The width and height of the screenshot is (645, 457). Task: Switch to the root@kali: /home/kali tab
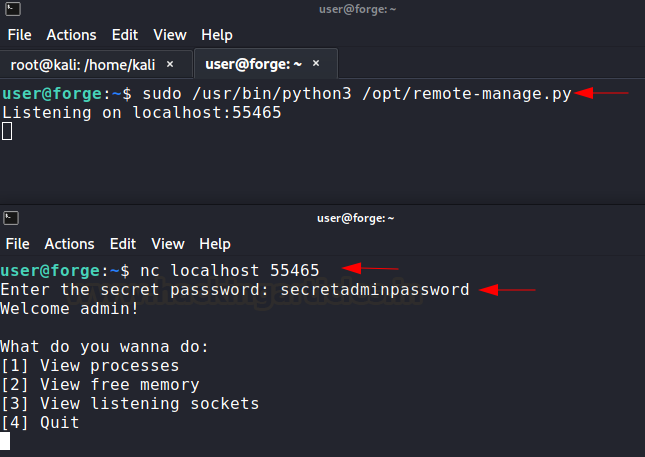coord(83,64)
